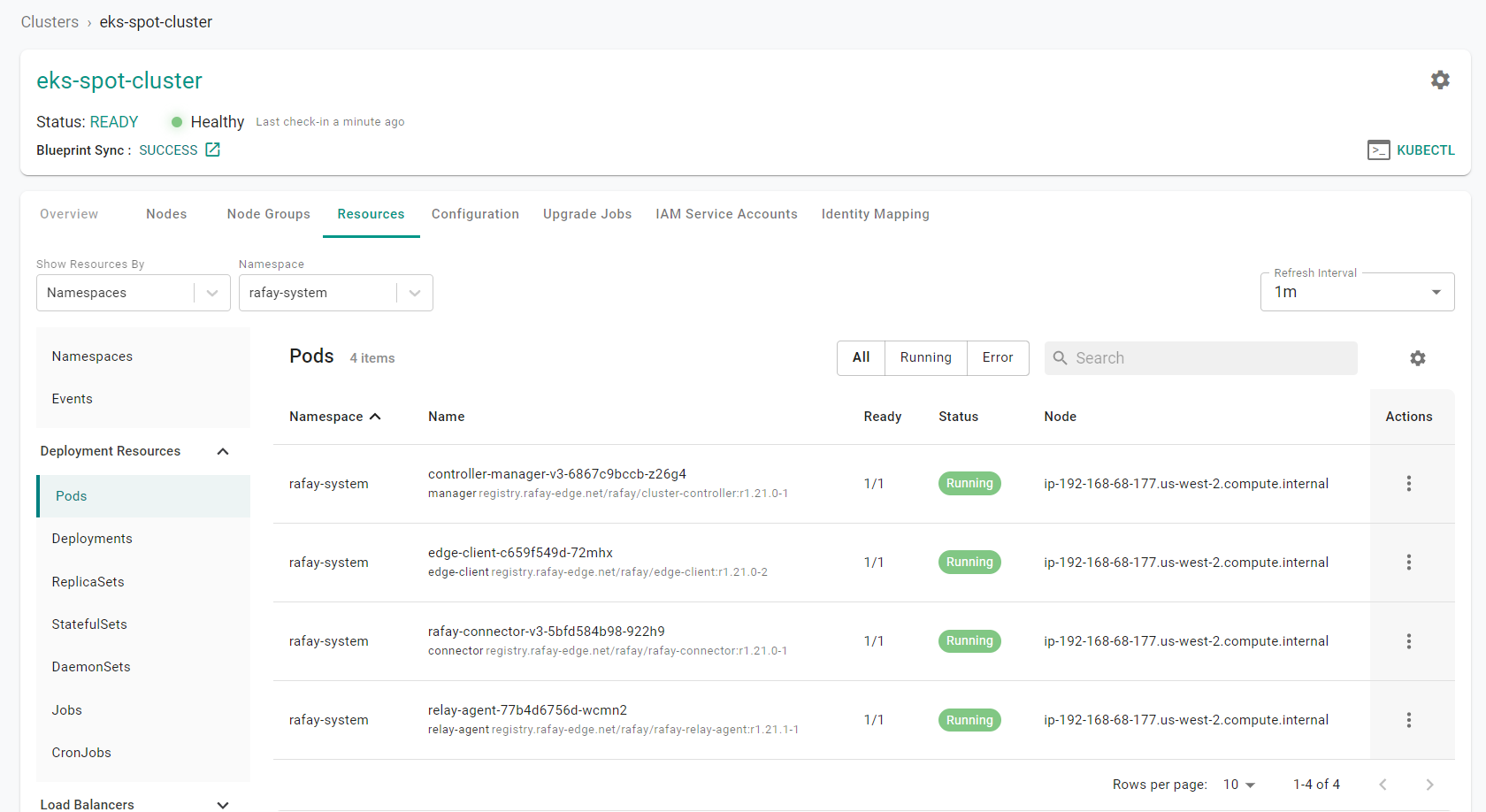Open Namespace rafay-system dropdown
Viewport: 1486px width, 812px height.
click(336, 293)
